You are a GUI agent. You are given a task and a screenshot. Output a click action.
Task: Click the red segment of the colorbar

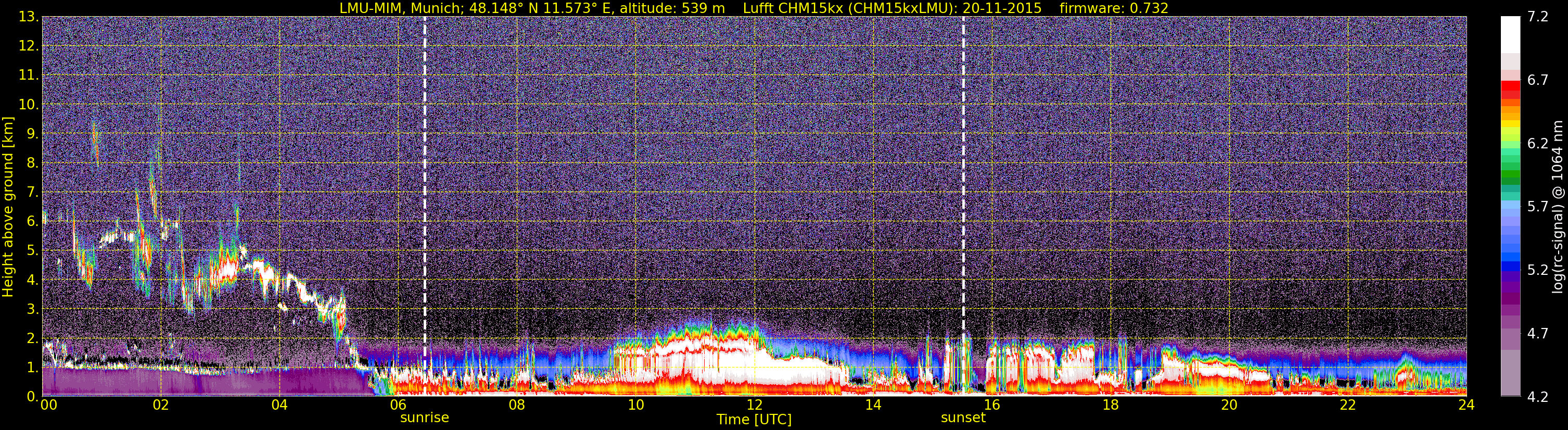click(1510, 86)
